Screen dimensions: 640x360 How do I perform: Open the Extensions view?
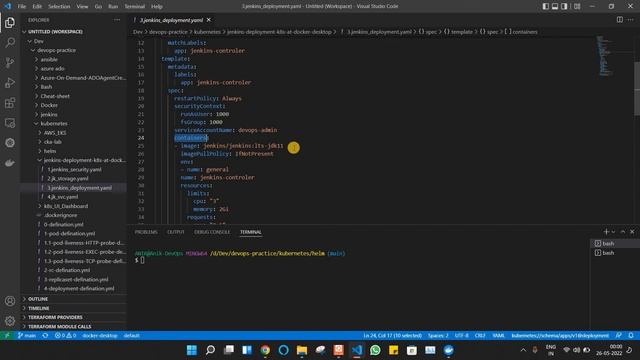[10, 102]
